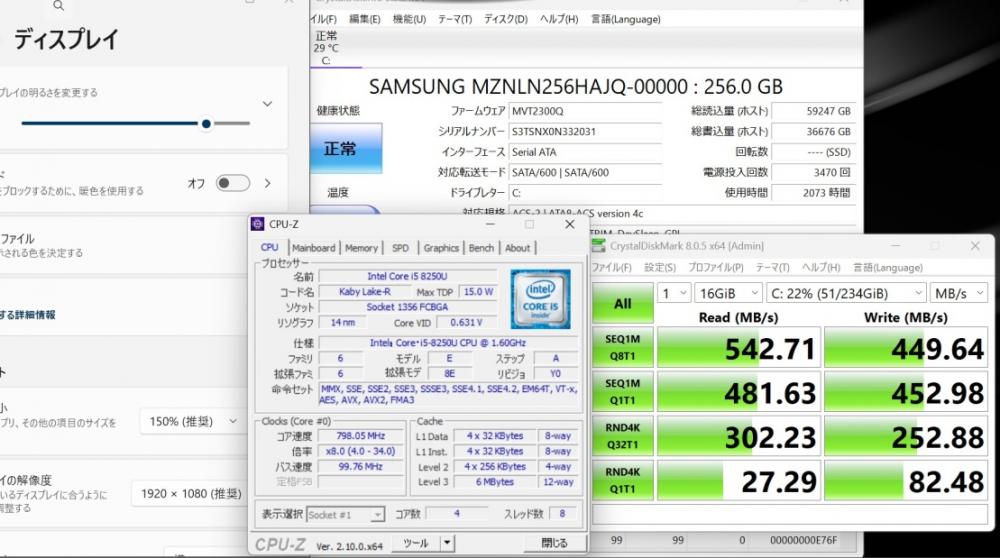Open the 1920 × 1080 resolution dropdown
This screenshot has height=558, width=1000.
coord(190,494)
